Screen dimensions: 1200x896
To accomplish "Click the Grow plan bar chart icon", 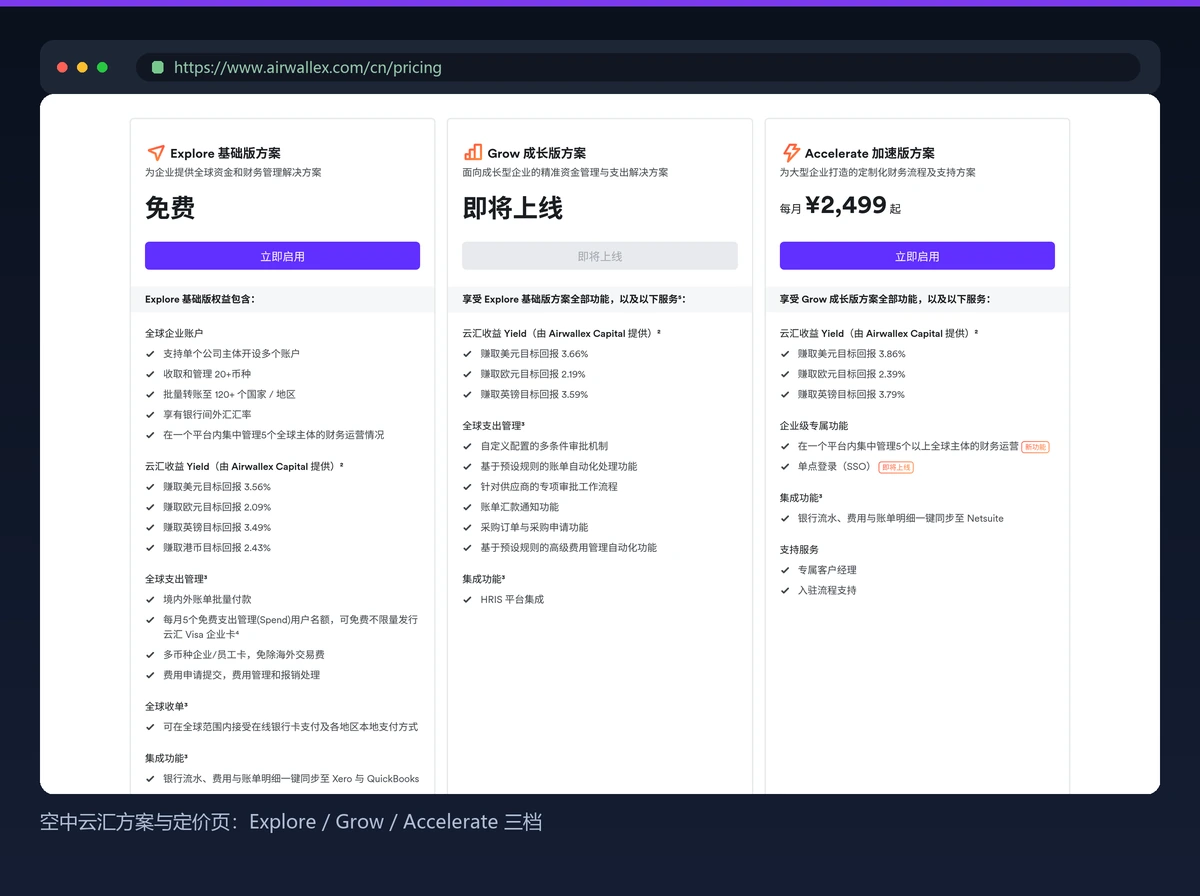I will coord(472,152).
